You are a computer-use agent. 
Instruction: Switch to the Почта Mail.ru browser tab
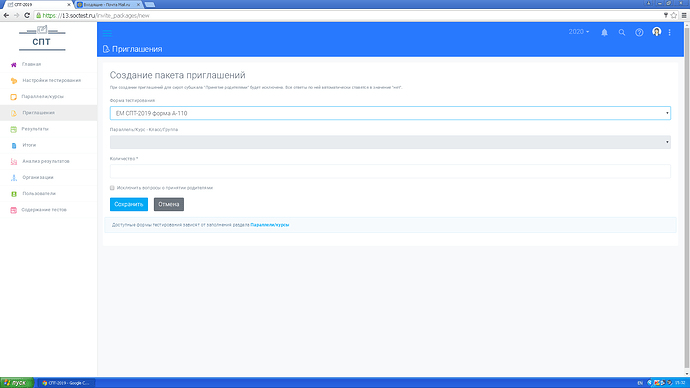point(108,4)
